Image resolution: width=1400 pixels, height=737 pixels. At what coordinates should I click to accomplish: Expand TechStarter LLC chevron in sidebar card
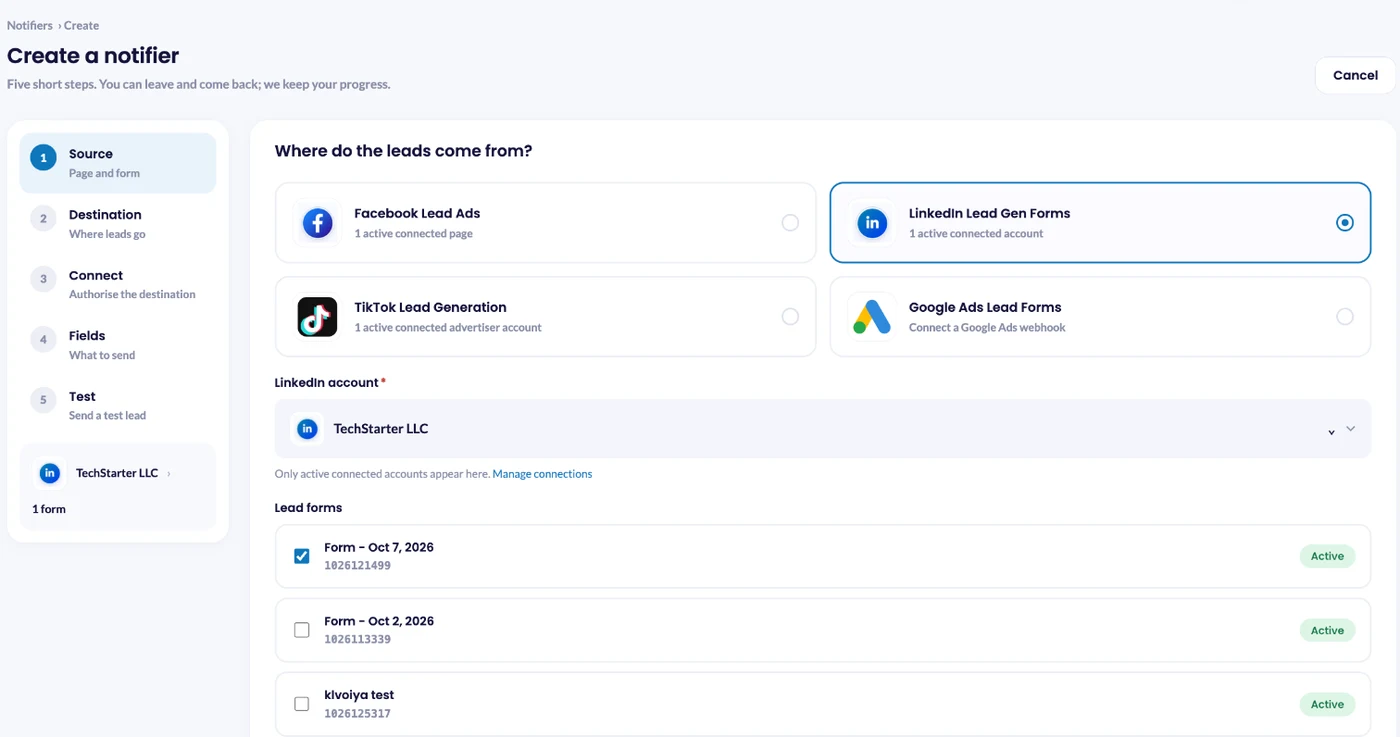coord(169,474)
